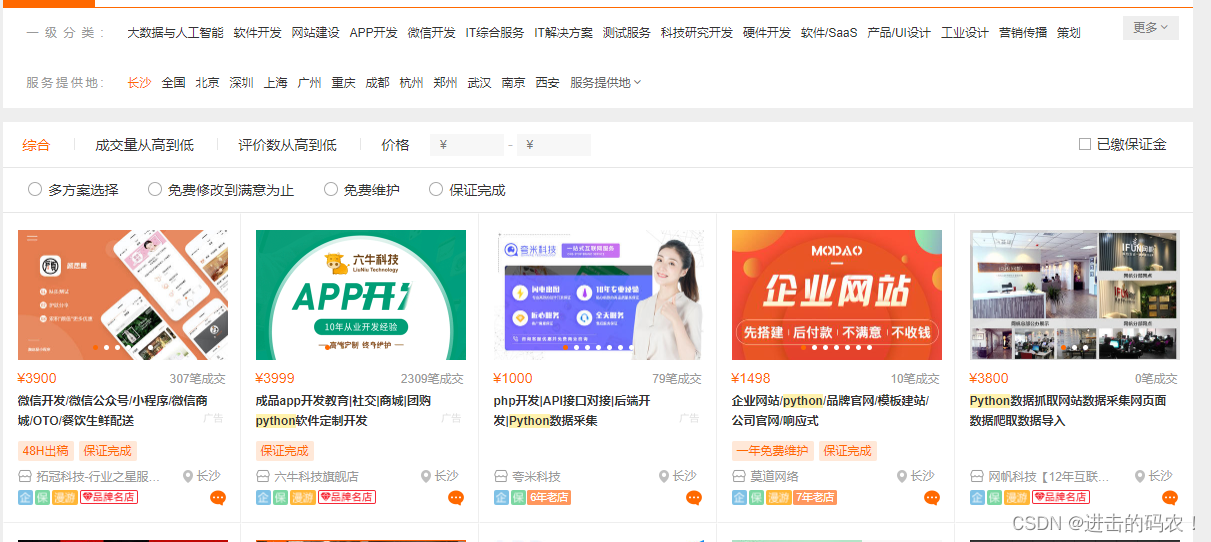Select 微信开发 category
The height and width of the screenshot is (542, 1211).
tap(432, 32)
